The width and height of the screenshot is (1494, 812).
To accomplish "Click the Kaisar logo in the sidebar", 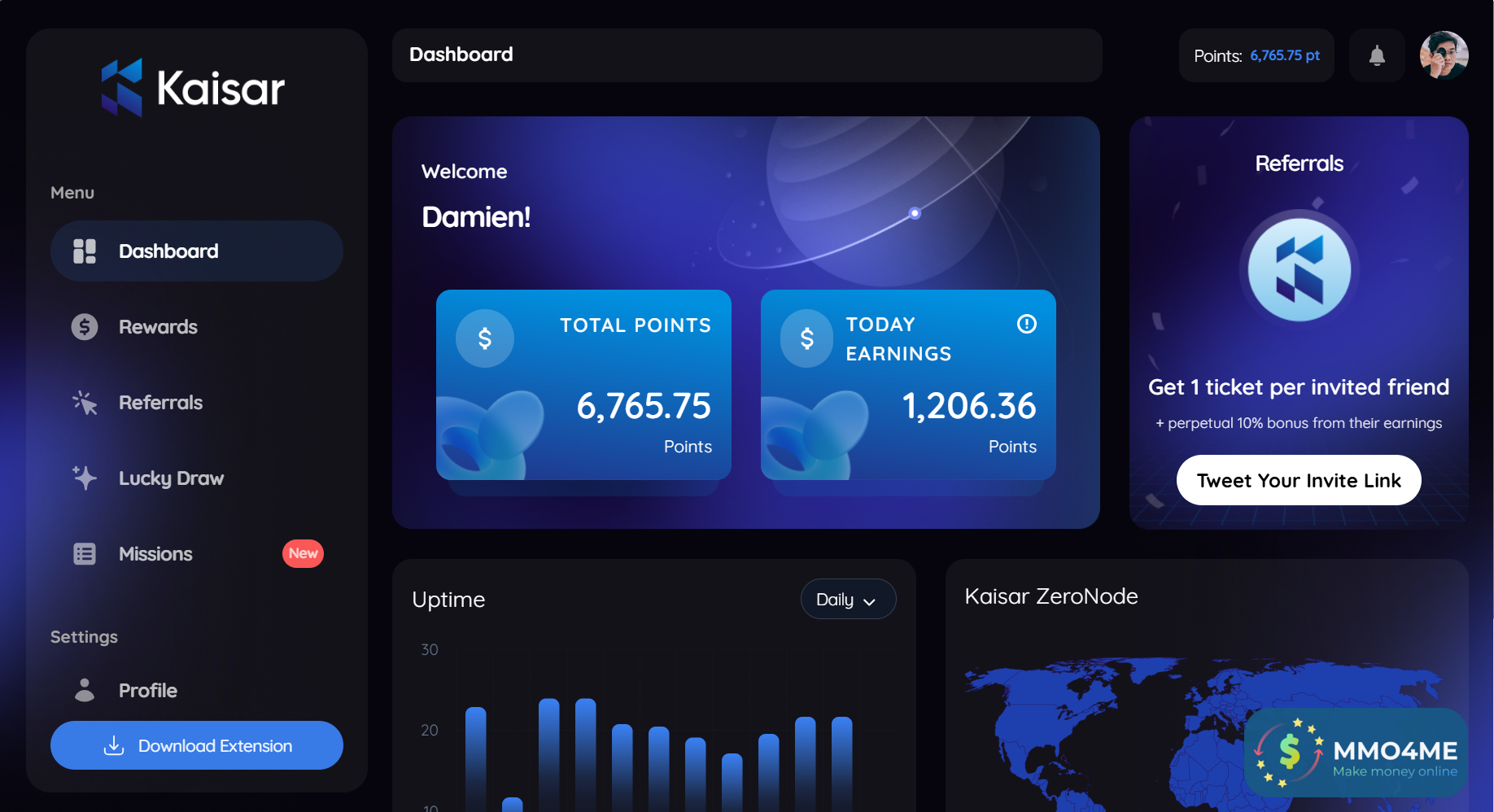I will coord(193,88).
